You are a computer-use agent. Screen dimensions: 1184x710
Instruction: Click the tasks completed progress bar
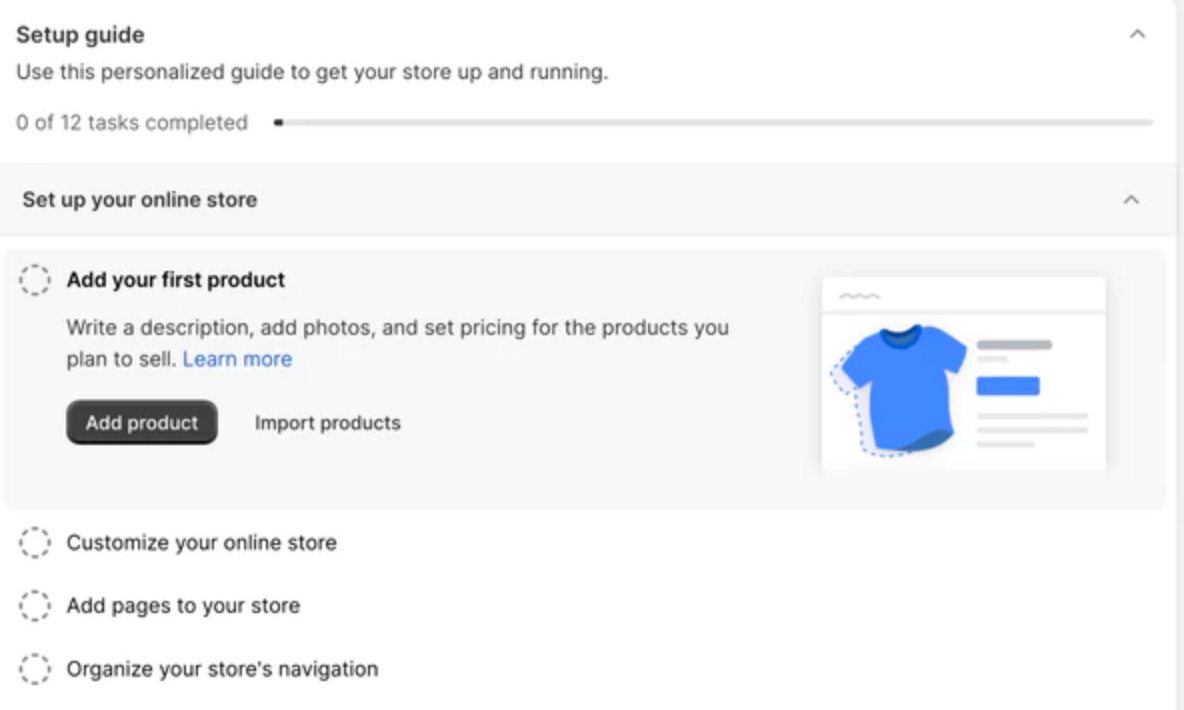point(714,122)
